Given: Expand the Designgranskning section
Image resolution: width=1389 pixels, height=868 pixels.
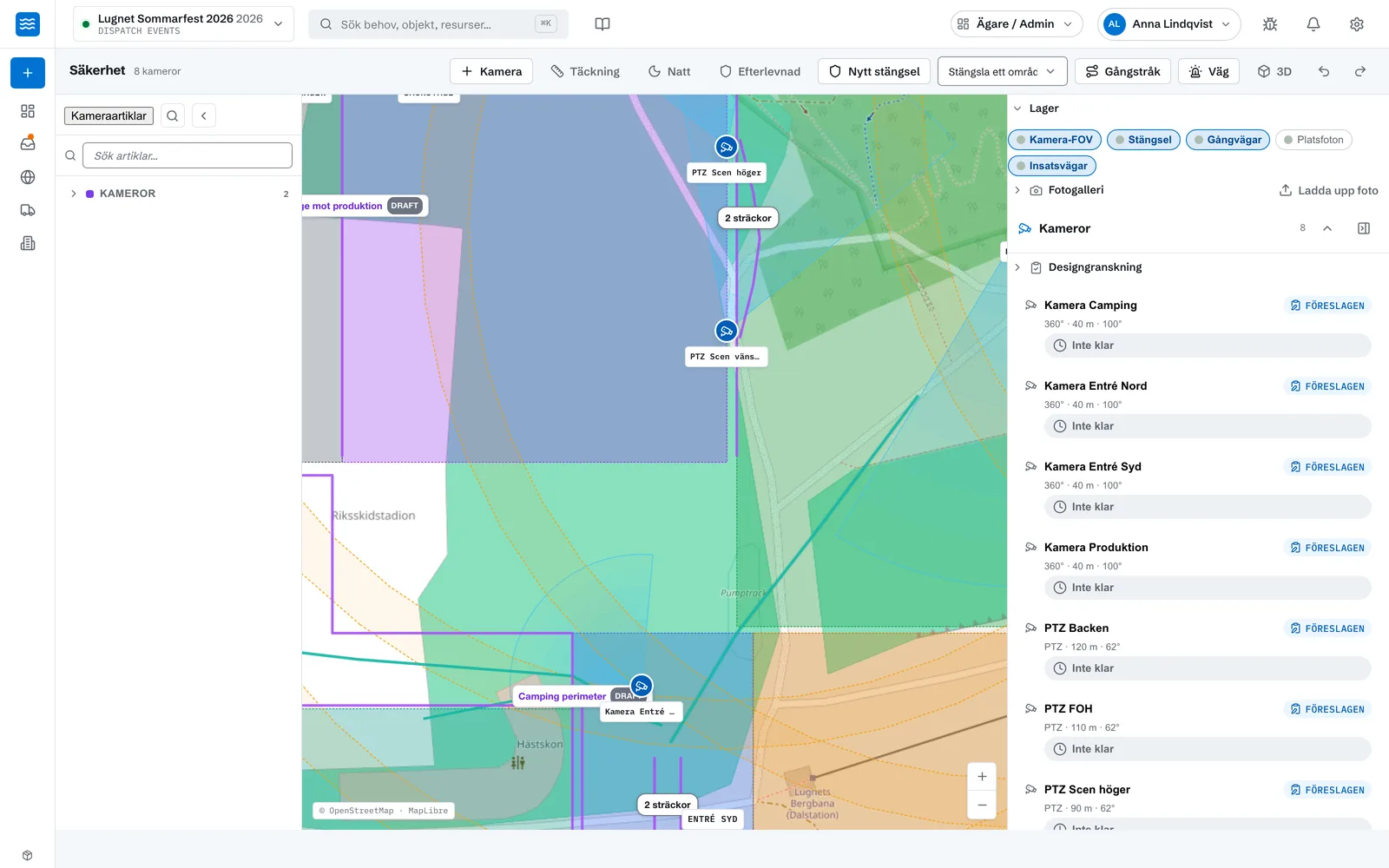Looking at the screenshot, I should pyautogui.click(x=1017, y=267).
